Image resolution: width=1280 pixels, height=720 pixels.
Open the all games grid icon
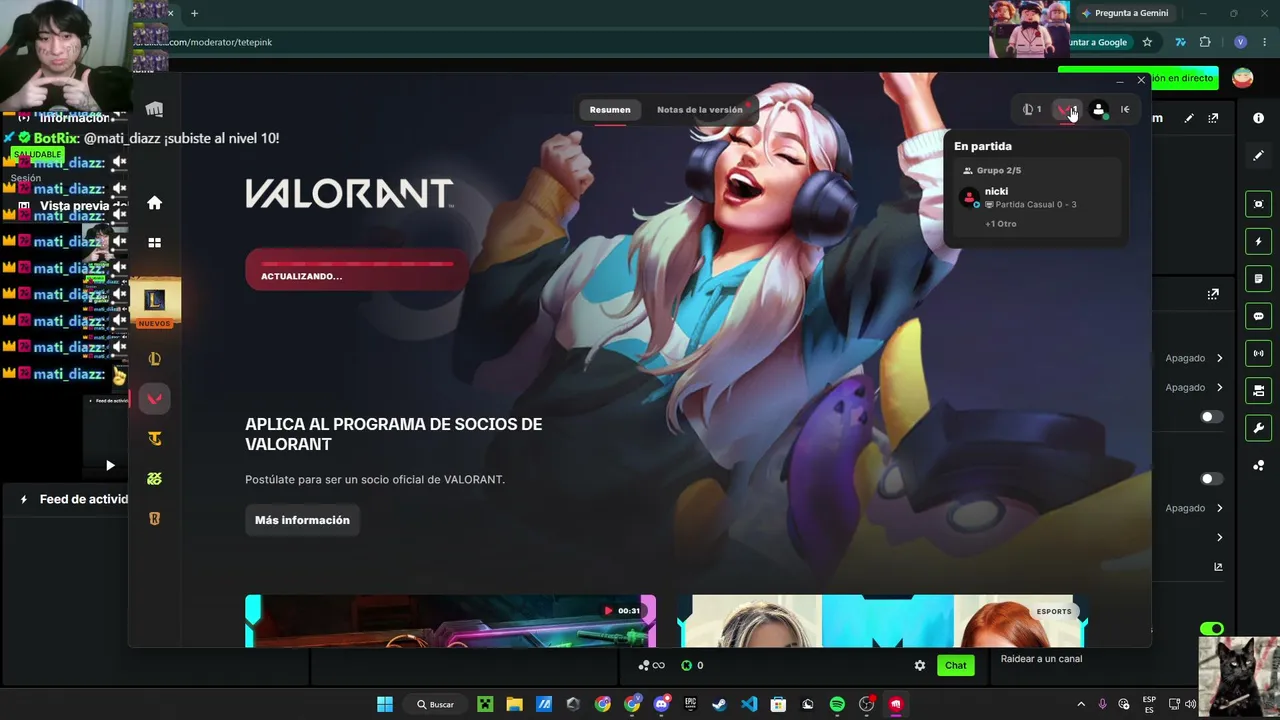tap(154, 242)
